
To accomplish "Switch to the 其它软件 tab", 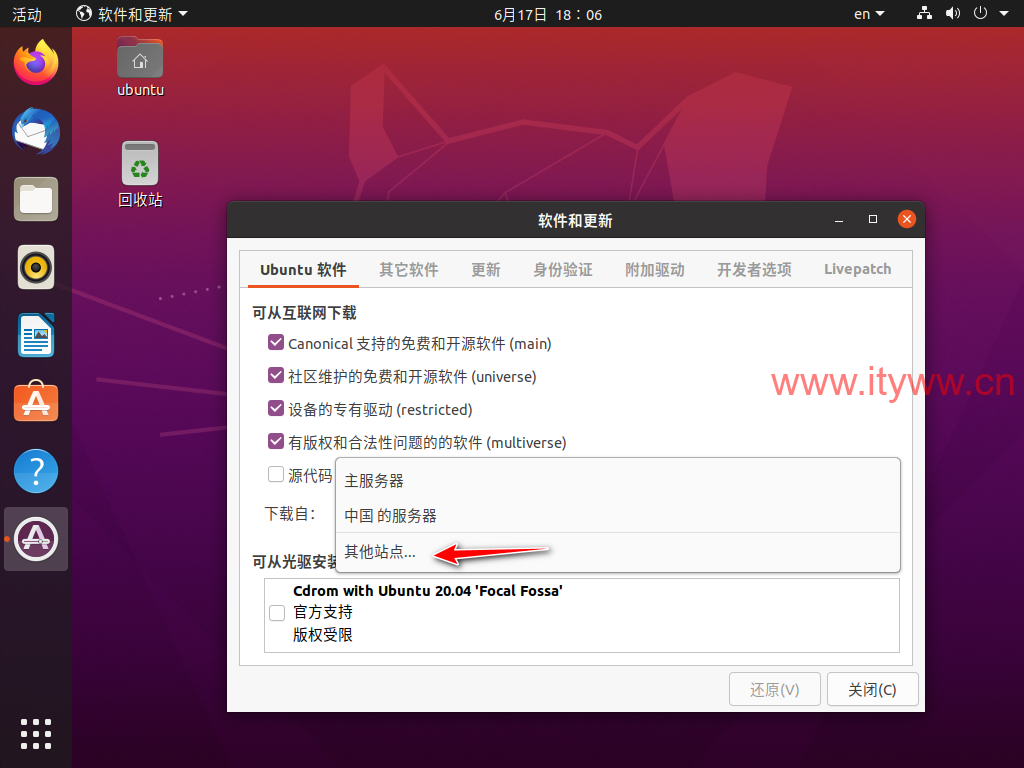I will [x=409, y=269].
